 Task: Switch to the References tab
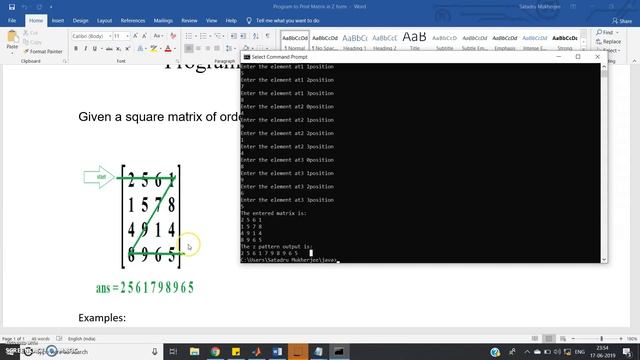[133, 20]
